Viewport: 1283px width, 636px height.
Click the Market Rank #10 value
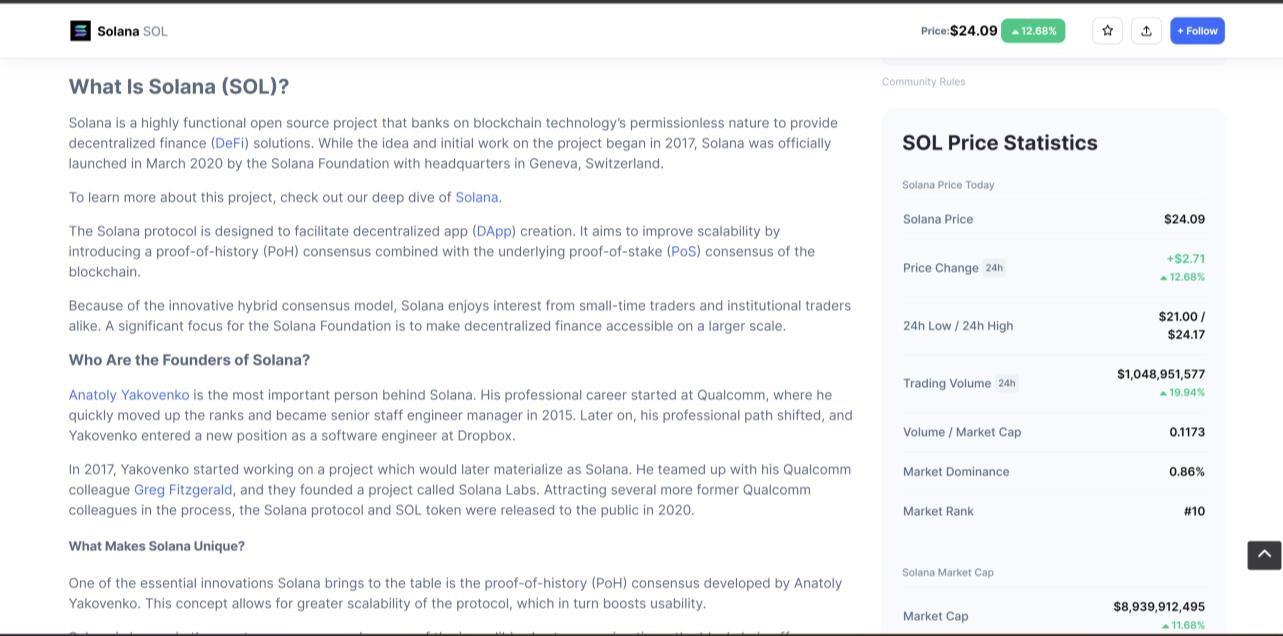(1194, 511)
